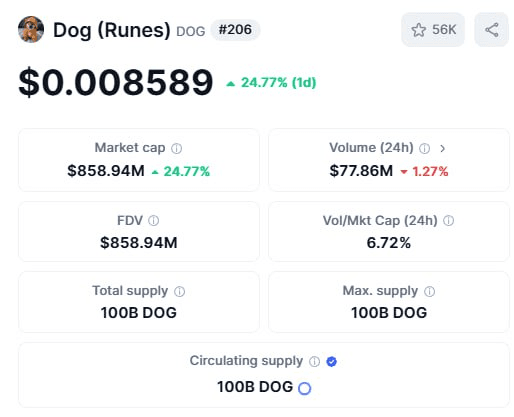Select the FDV $858.94M card

click(x=139, y=232)
